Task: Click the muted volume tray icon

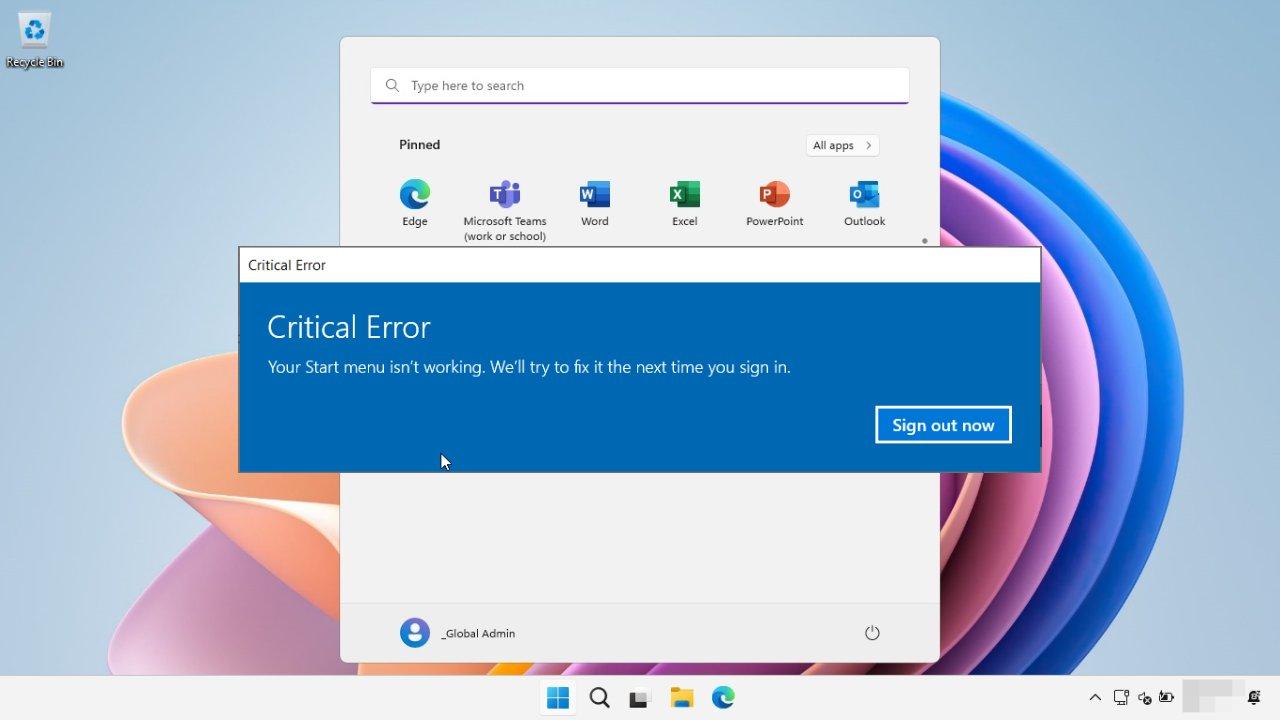Action: point(1144,698)
